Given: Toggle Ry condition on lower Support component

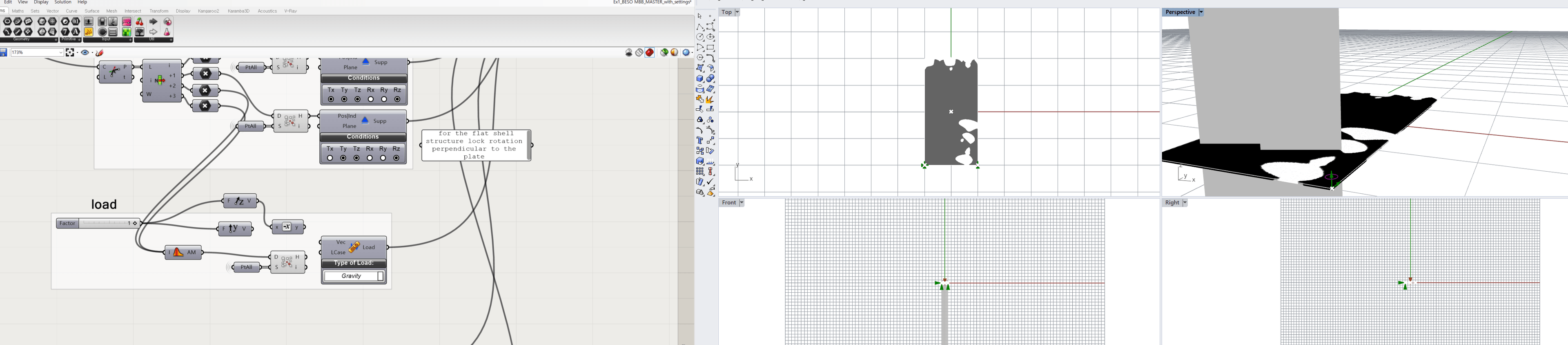Looking at the screenshot, I should pos(383,158).
